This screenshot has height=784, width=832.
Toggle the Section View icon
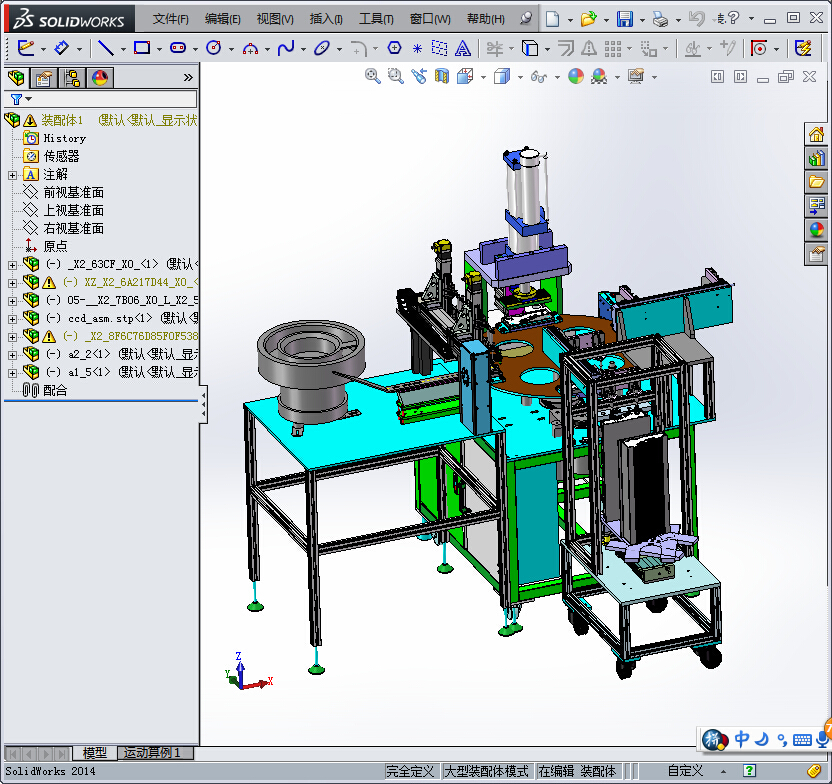point(441,76)
